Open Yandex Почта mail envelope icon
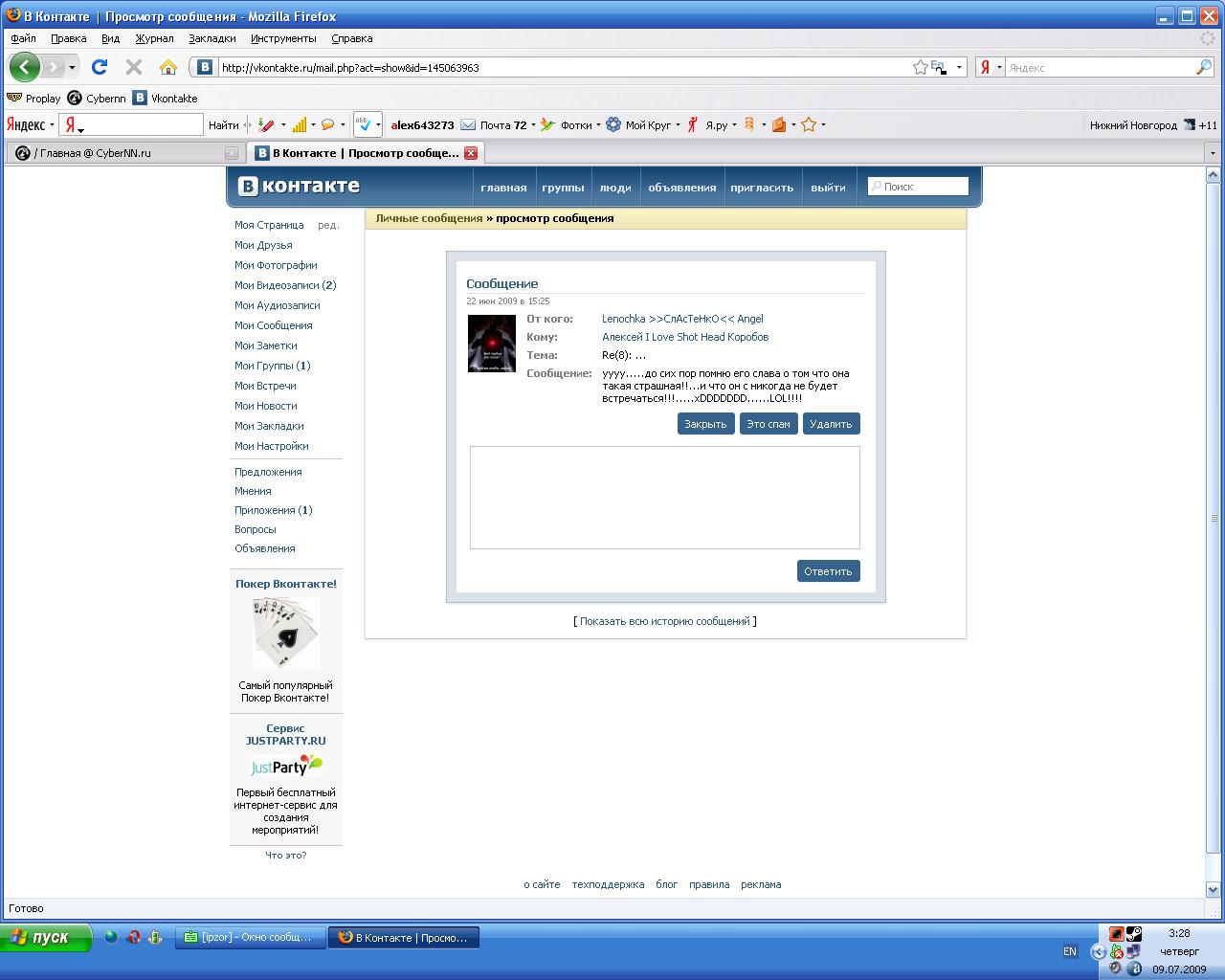1225x980 pixels. 468,124
